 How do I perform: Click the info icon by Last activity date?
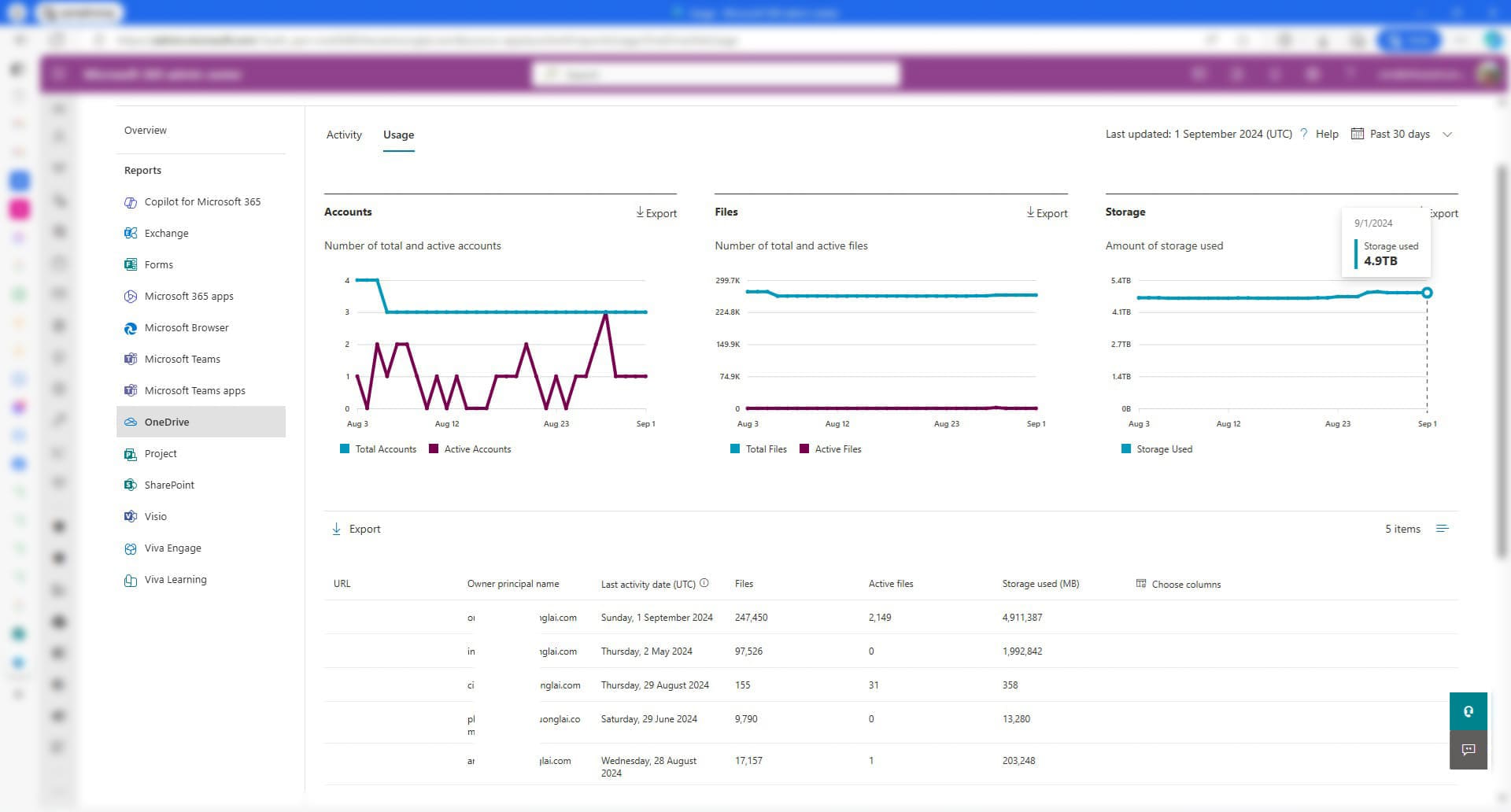(704, 583)
